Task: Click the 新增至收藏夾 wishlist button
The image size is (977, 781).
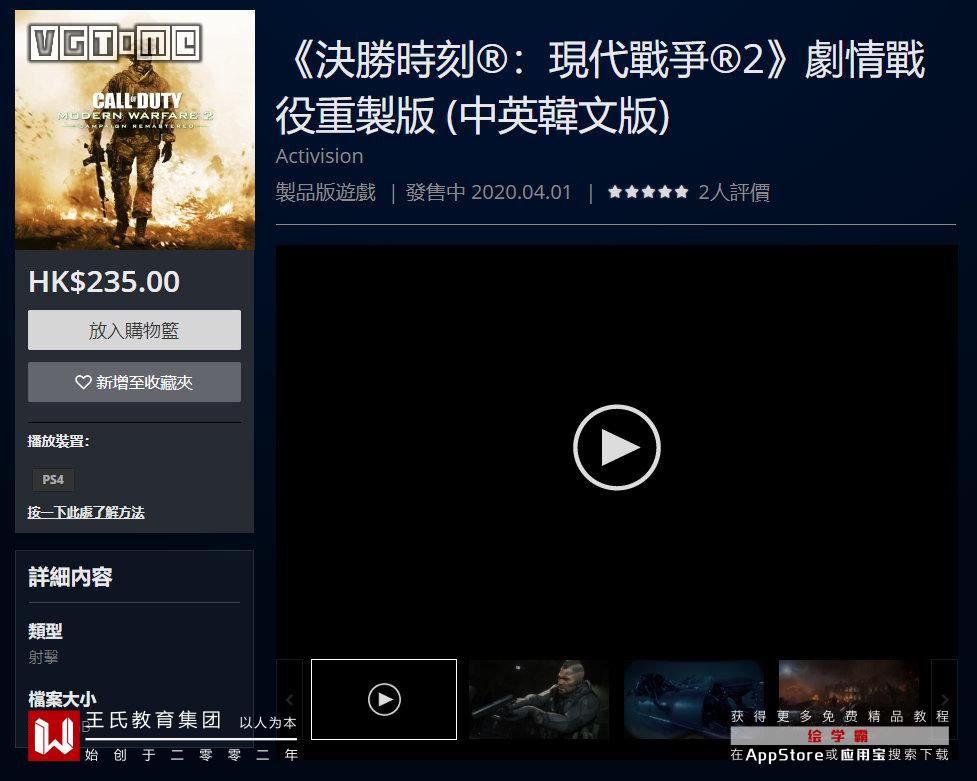Action: point(134,382)
